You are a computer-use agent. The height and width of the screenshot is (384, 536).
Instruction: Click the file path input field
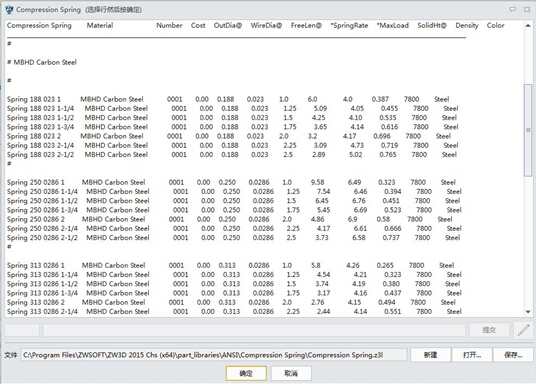click(214, 355)
